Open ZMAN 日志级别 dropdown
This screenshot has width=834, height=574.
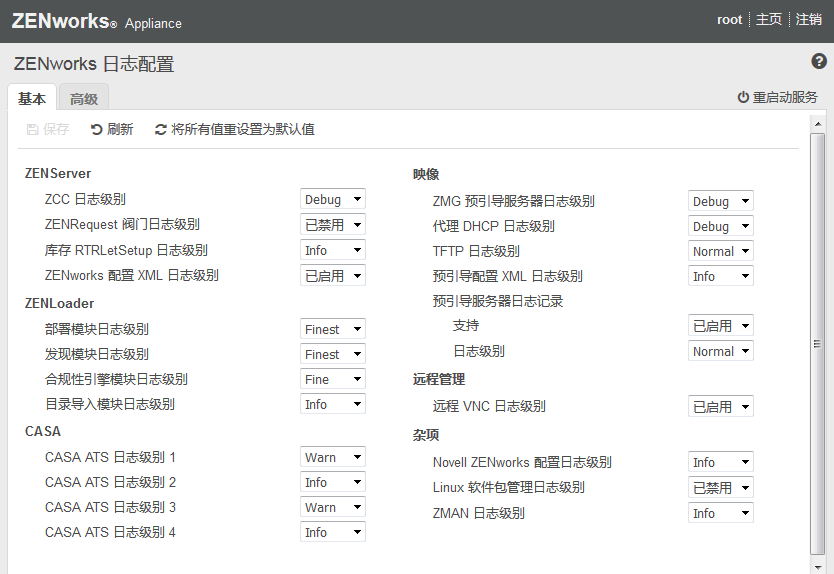pyautogui.click(x=721, y=513)
